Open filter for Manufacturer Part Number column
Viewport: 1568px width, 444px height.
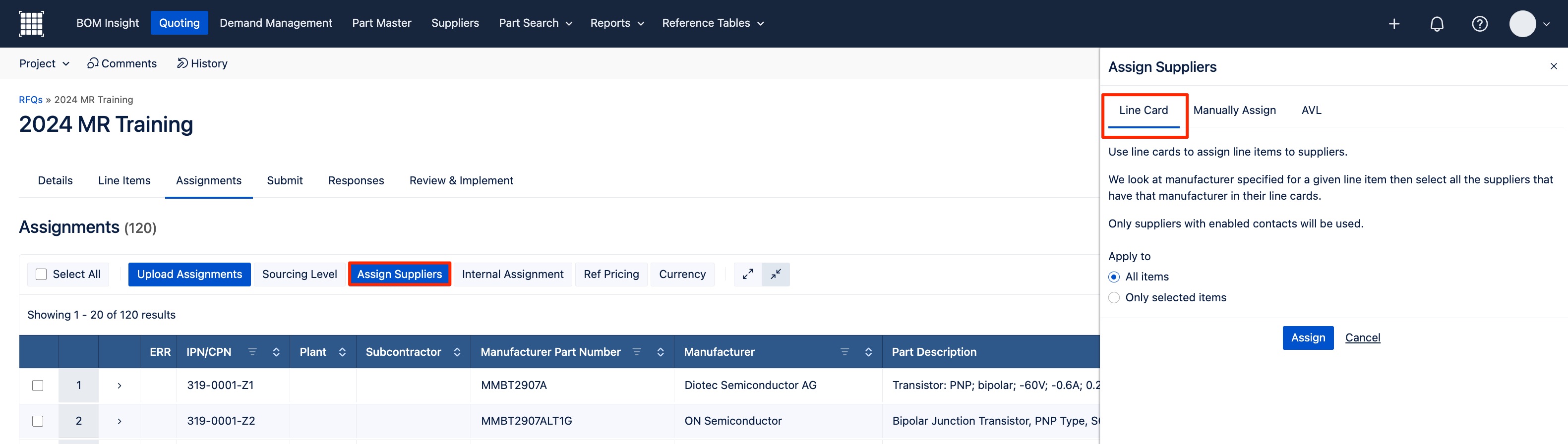[637, 351]
